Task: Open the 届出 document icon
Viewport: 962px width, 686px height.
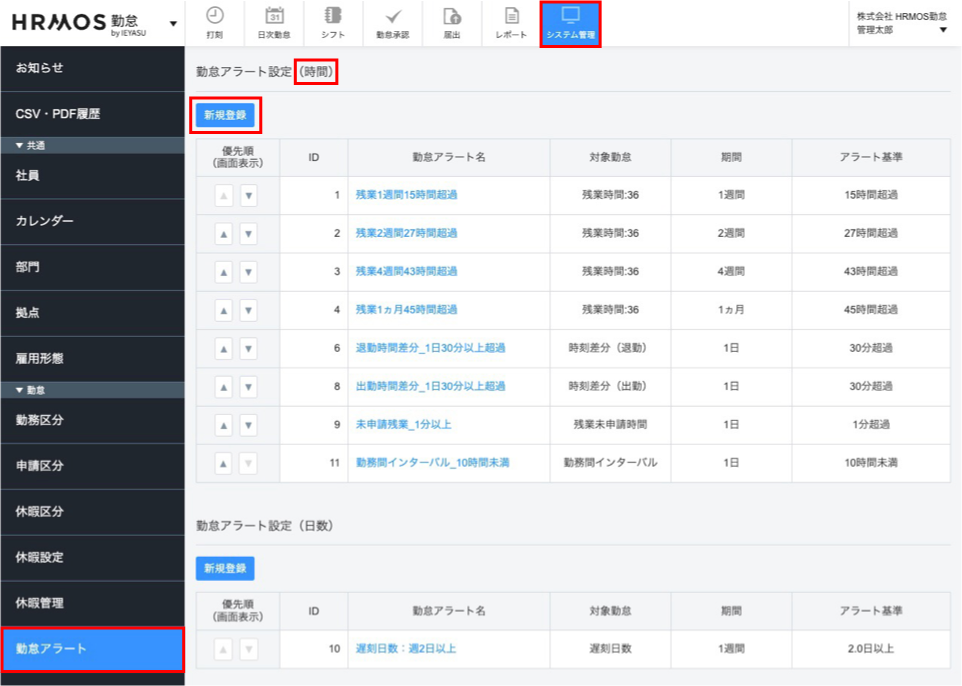Action: click(x=452, y=16)
